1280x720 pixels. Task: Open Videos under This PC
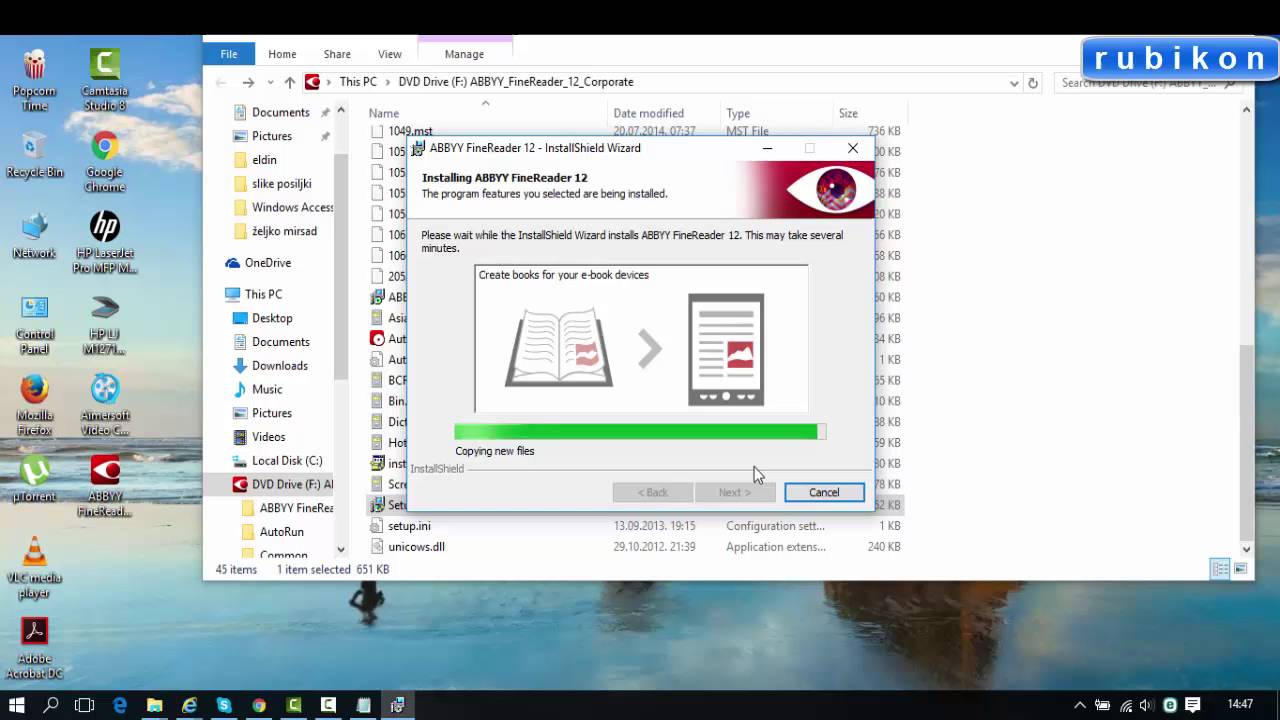click(268, 437)
